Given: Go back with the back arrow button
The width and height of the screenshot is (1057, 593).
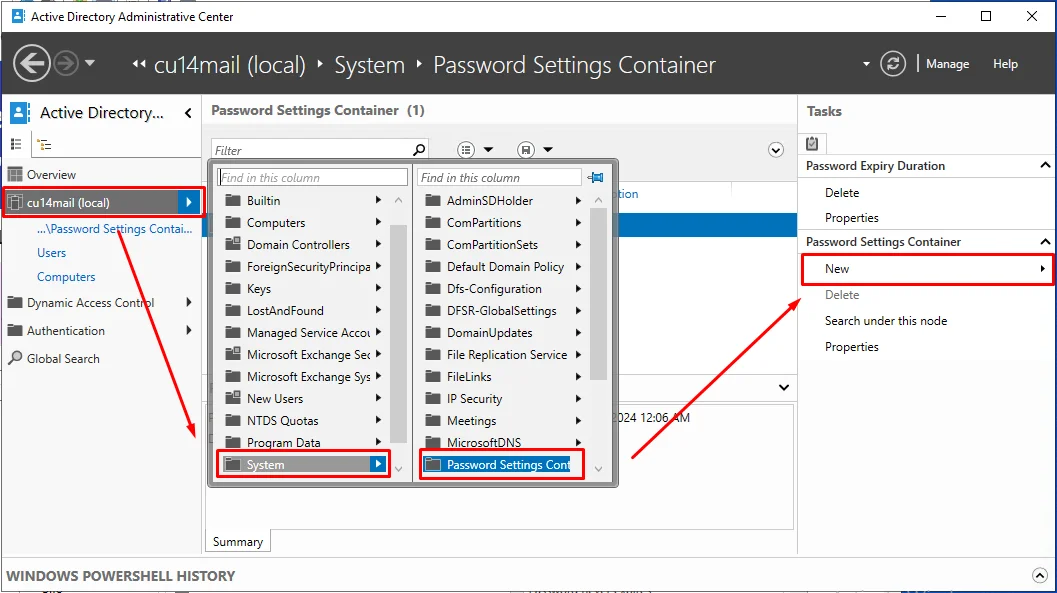Looking at the screenshot, I should pyautogui.click(x=32, y=64).
